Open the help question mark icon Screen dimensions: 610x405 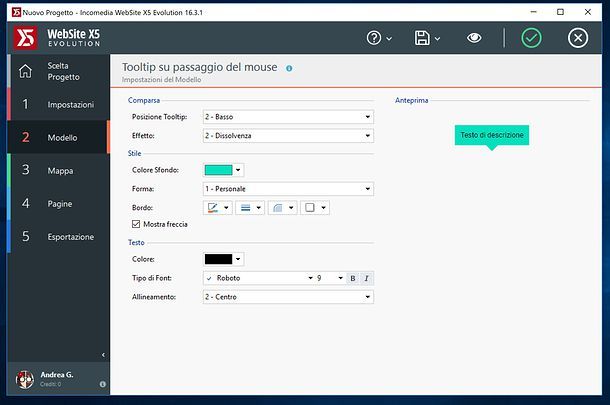(374, 38)
